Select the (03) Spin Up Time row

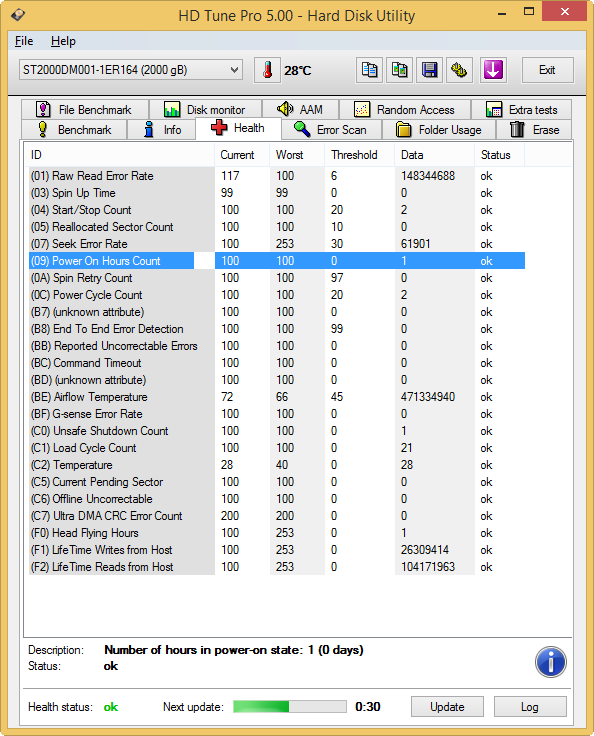click(x=277, y=193)
